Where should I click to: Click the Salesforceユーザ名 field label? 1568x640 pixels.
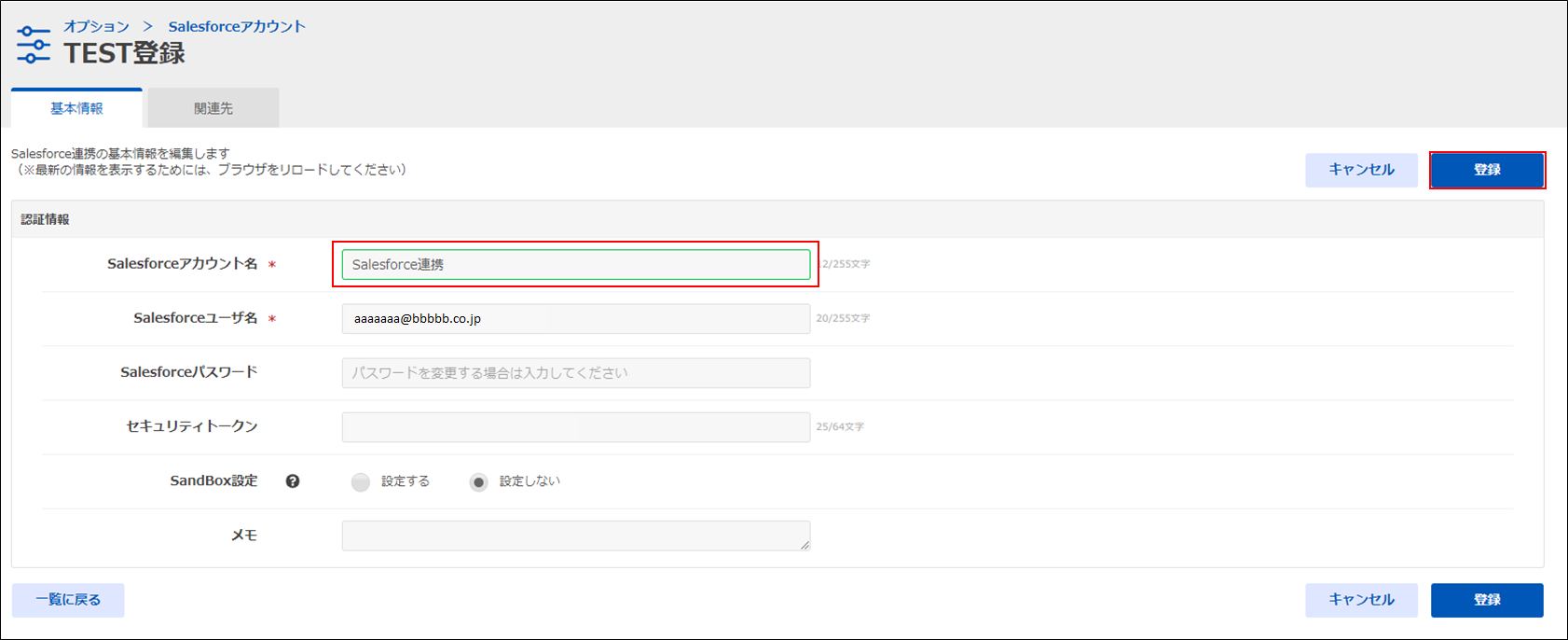pyautogui.click(x=196, y=318)
